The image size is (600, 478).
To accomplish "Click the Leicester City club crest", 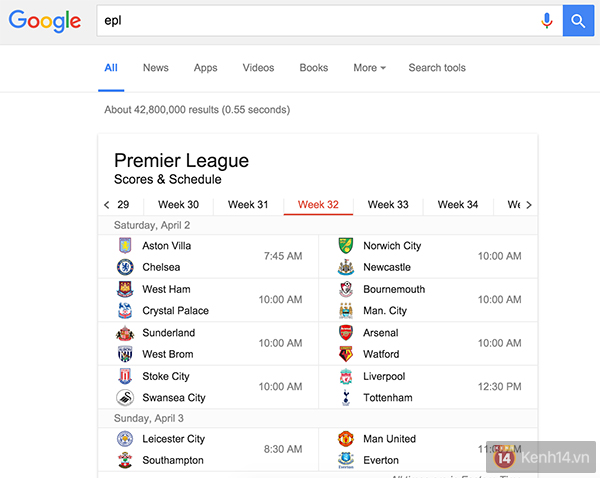I will [x=125, y=439].
